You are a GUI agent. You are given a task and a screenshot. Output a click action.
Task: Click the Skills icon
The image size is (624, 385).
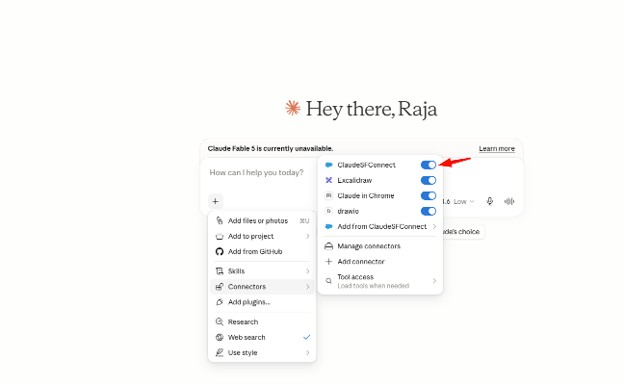click(x=219, y=271)
